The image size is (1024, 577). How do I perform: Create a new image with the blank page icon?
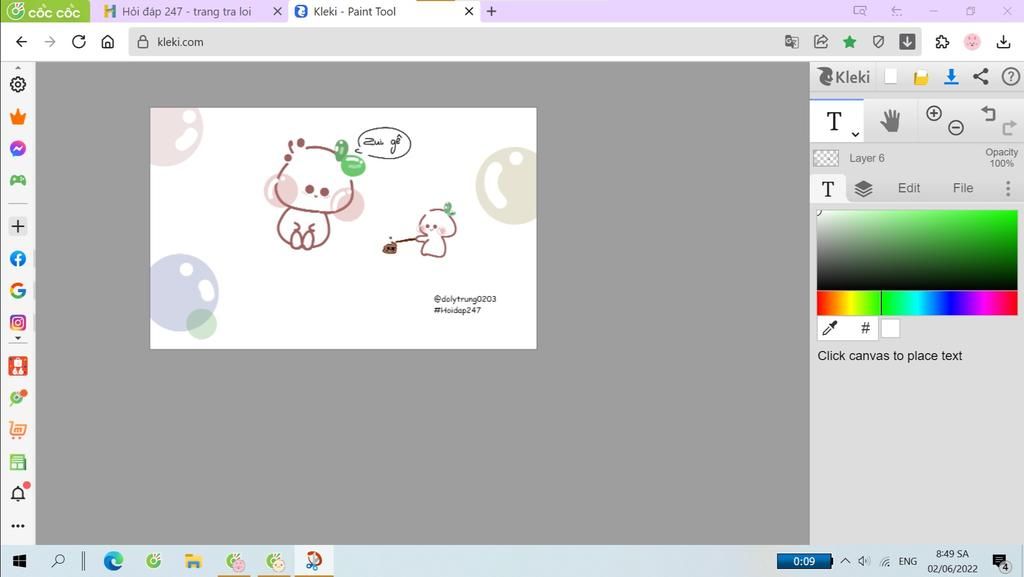[x=890, y=76]
